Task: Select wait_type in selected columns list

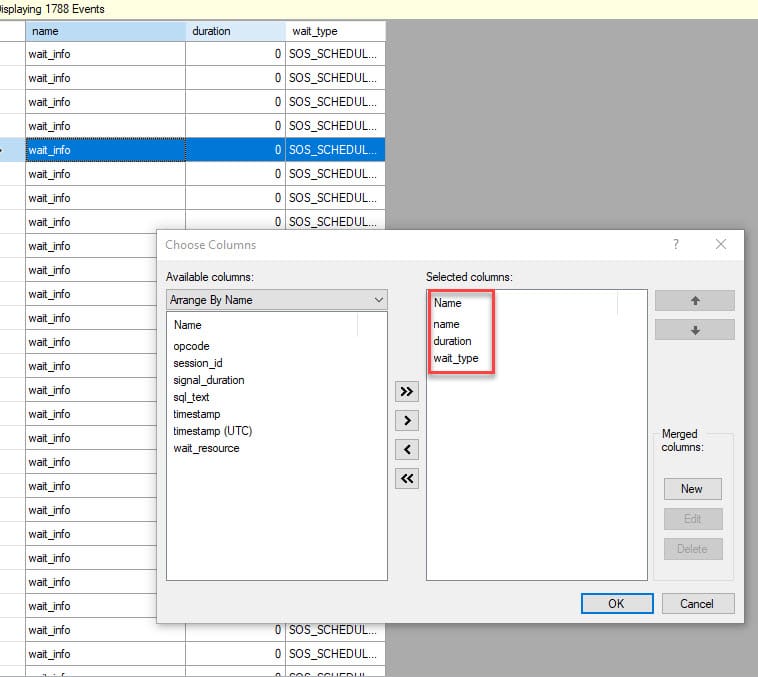Action: click(456, 358)
